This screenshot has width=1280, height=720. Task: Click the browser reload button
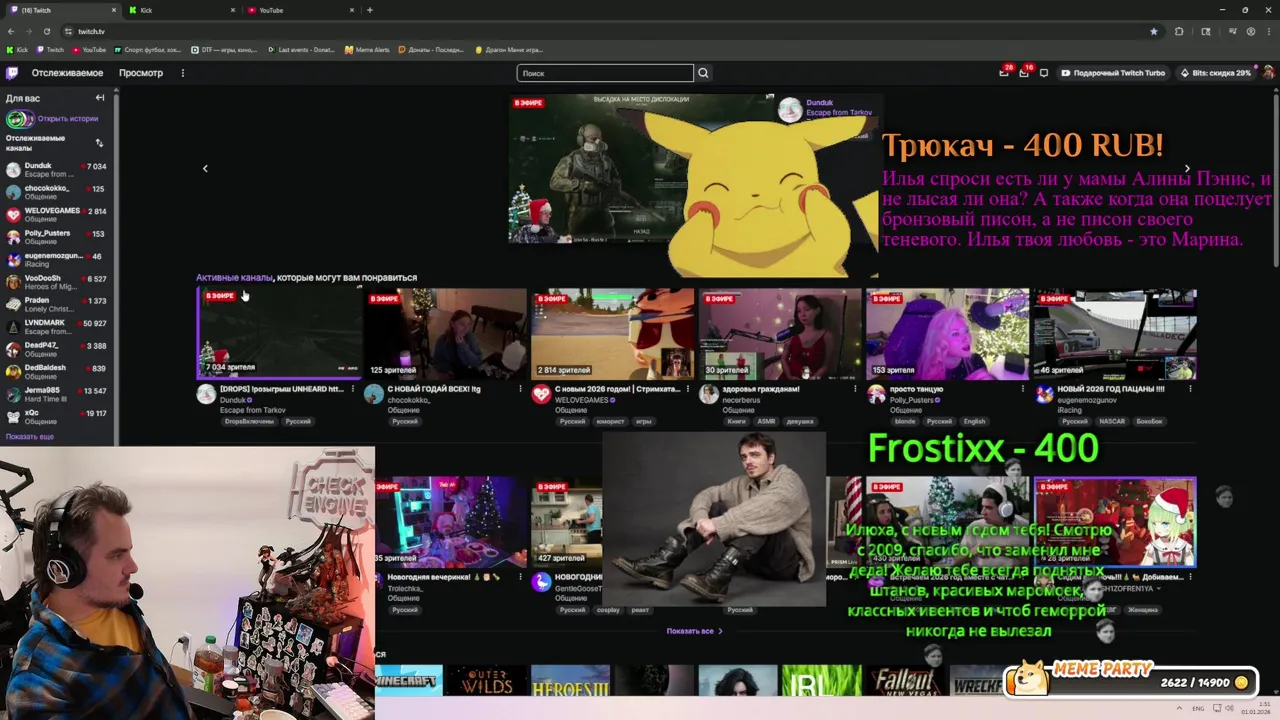[47, 31]
